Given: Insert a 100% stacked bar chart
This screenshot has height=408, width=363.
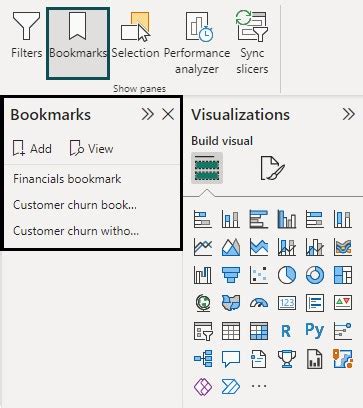Looking at the screenshot, I should click(x=315, y=219).
